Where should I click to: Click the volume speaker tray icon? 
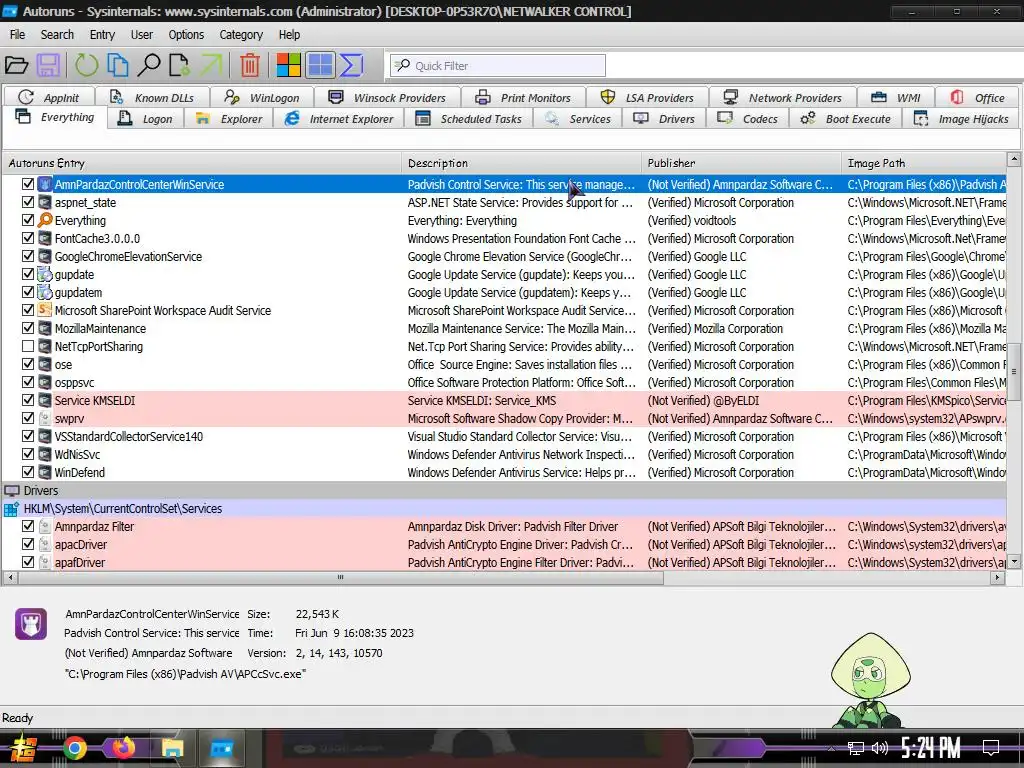pos(880,748)
